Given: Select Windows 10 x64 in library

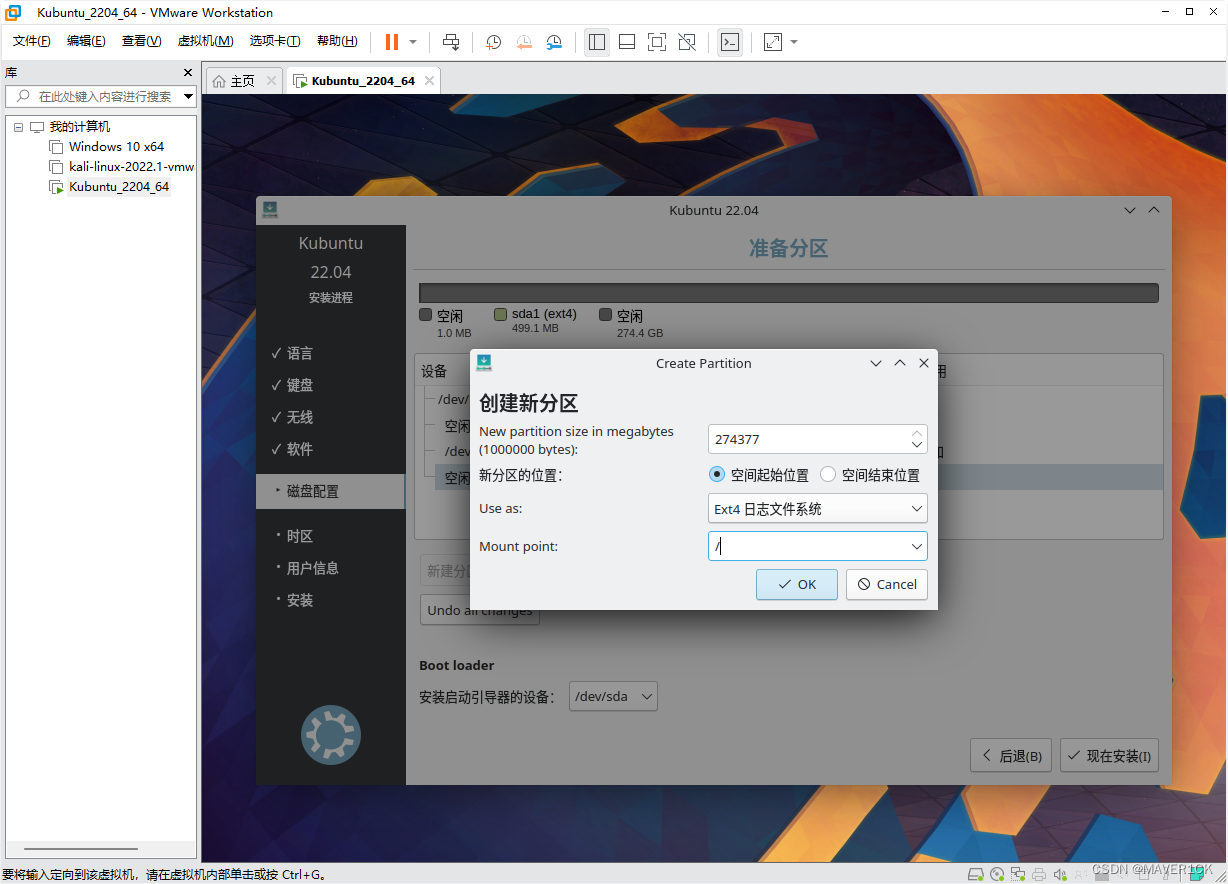Looking at the screenshot, I should coord(116,147).
